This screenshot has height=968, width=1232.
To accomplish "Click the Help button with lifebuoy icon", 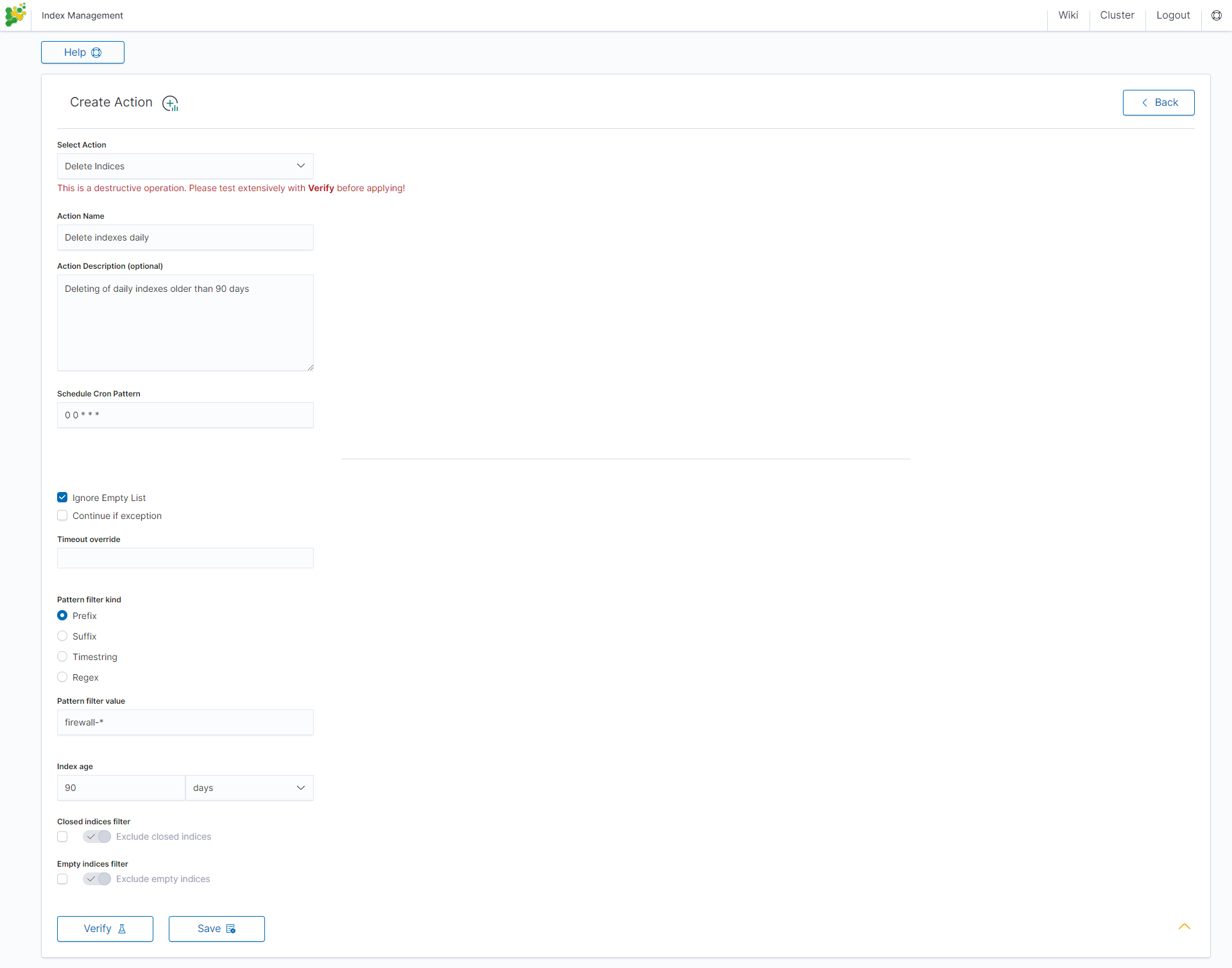I will click(83, 53).
